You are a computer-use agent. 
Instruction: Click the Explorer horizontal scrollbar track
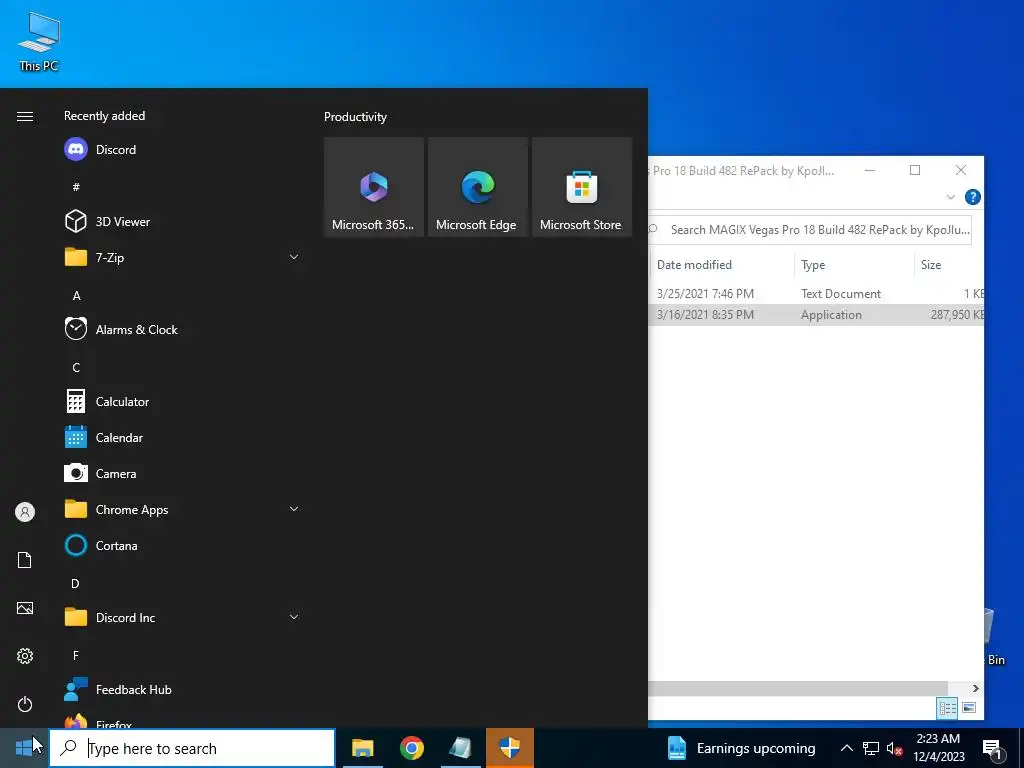798,688
